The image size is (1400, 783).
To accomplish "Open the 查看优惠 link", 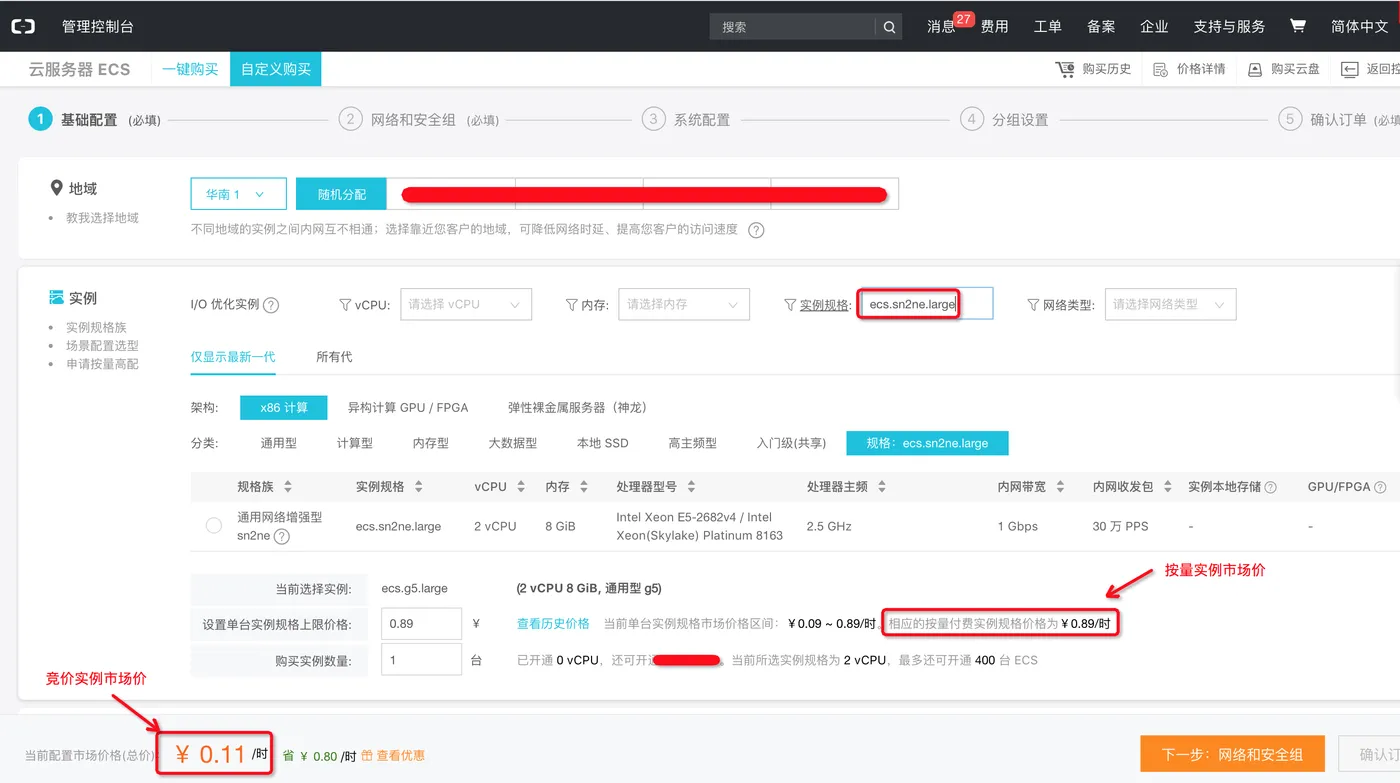I will click(x=401, y=756).
